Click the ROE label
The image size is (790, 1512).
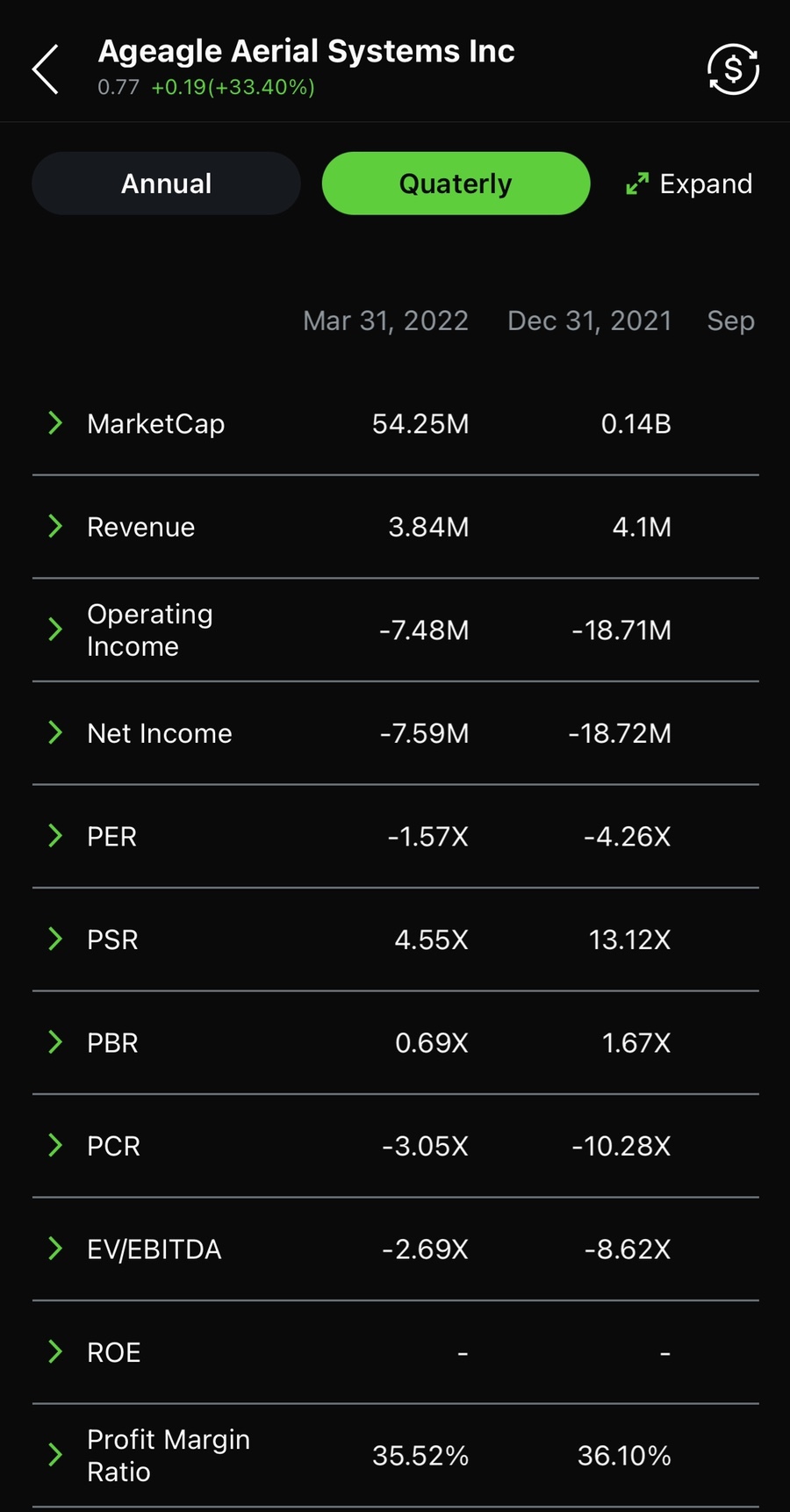click(x=114, y=1352)
